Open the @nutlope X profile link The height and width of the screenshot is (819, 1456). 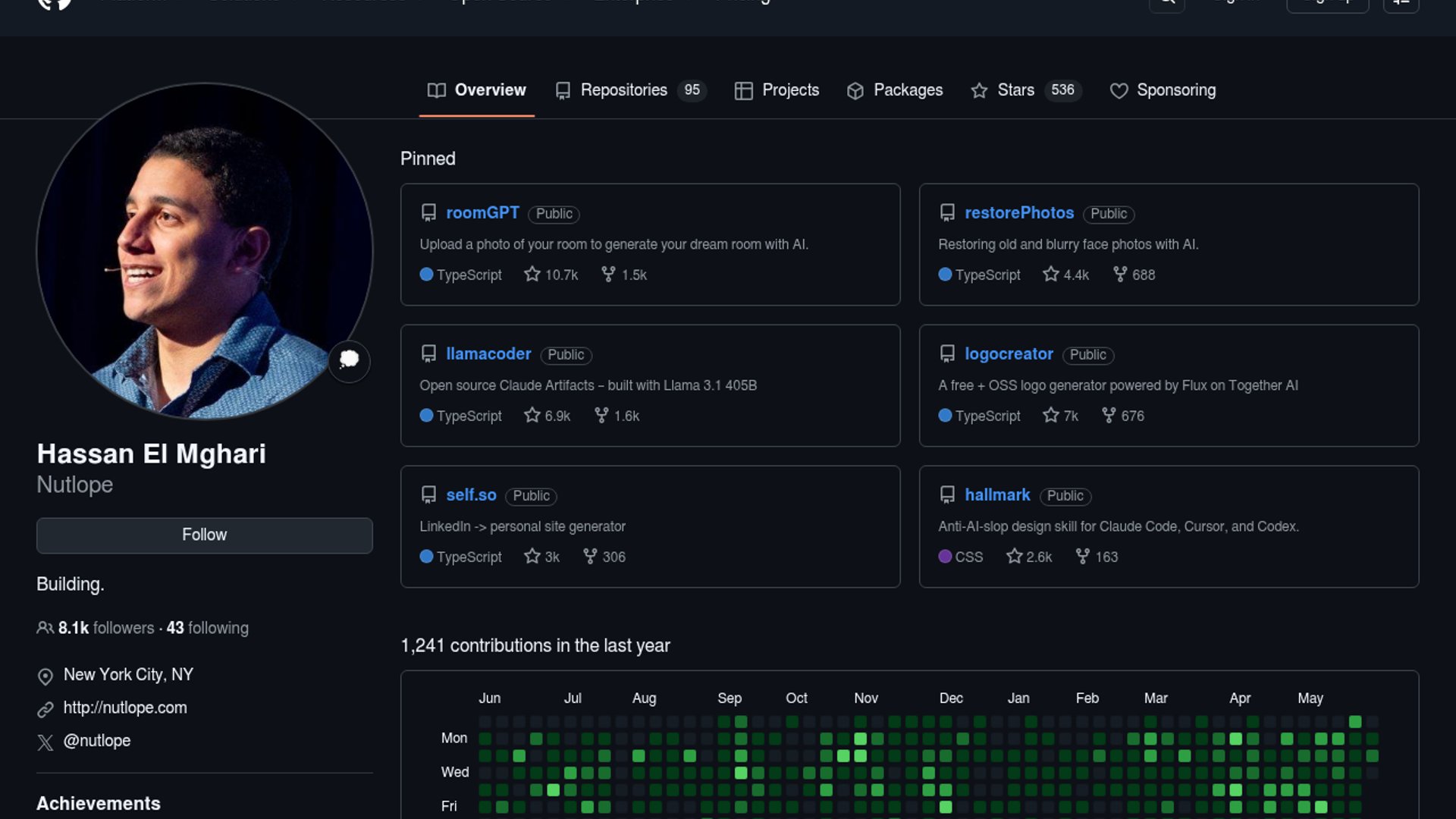pyautogui.click(x=97, y=741)
